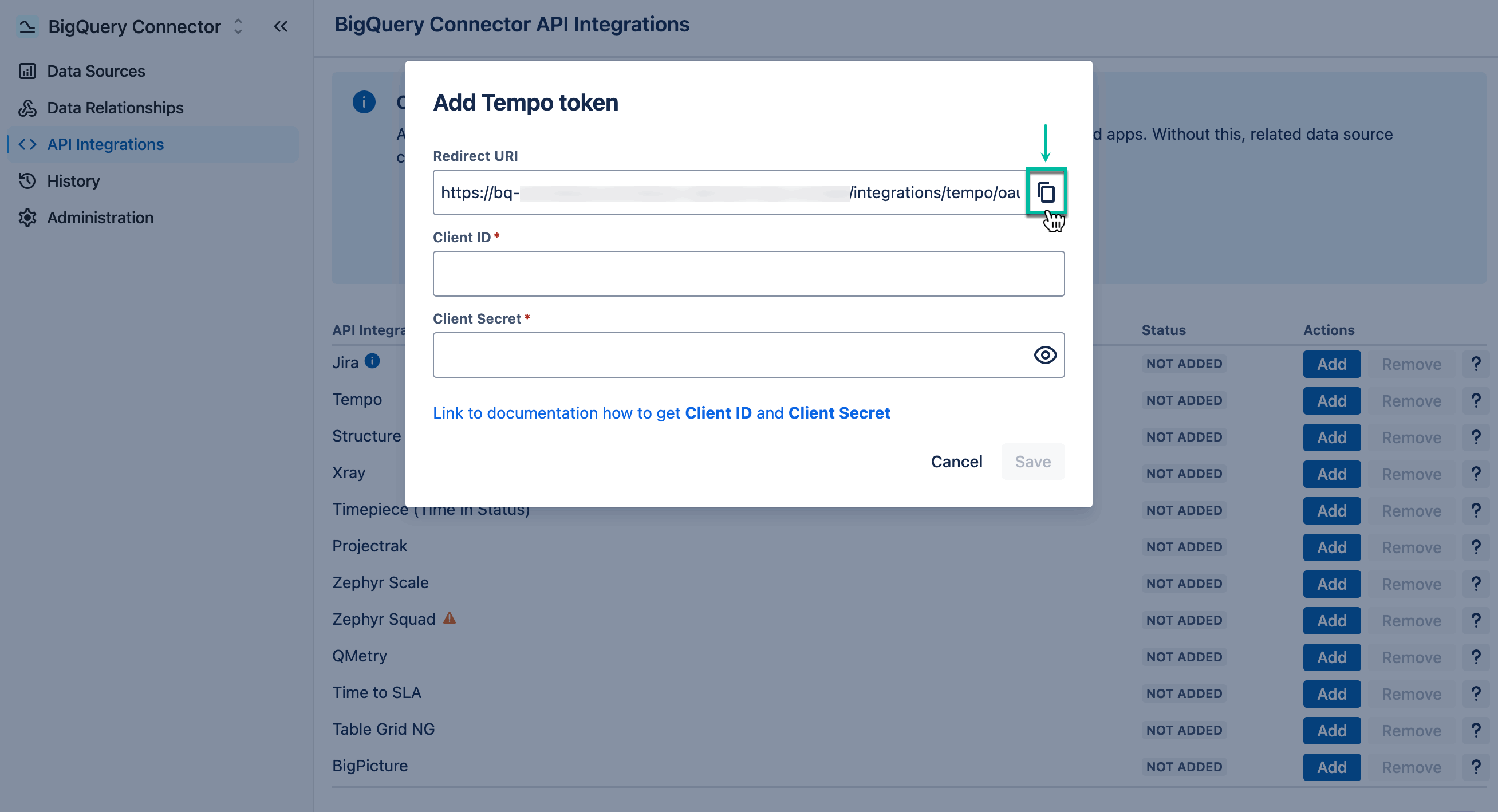Click the BigQuery Connector app logo
1498x812 pixels.
tap(26, 26)
